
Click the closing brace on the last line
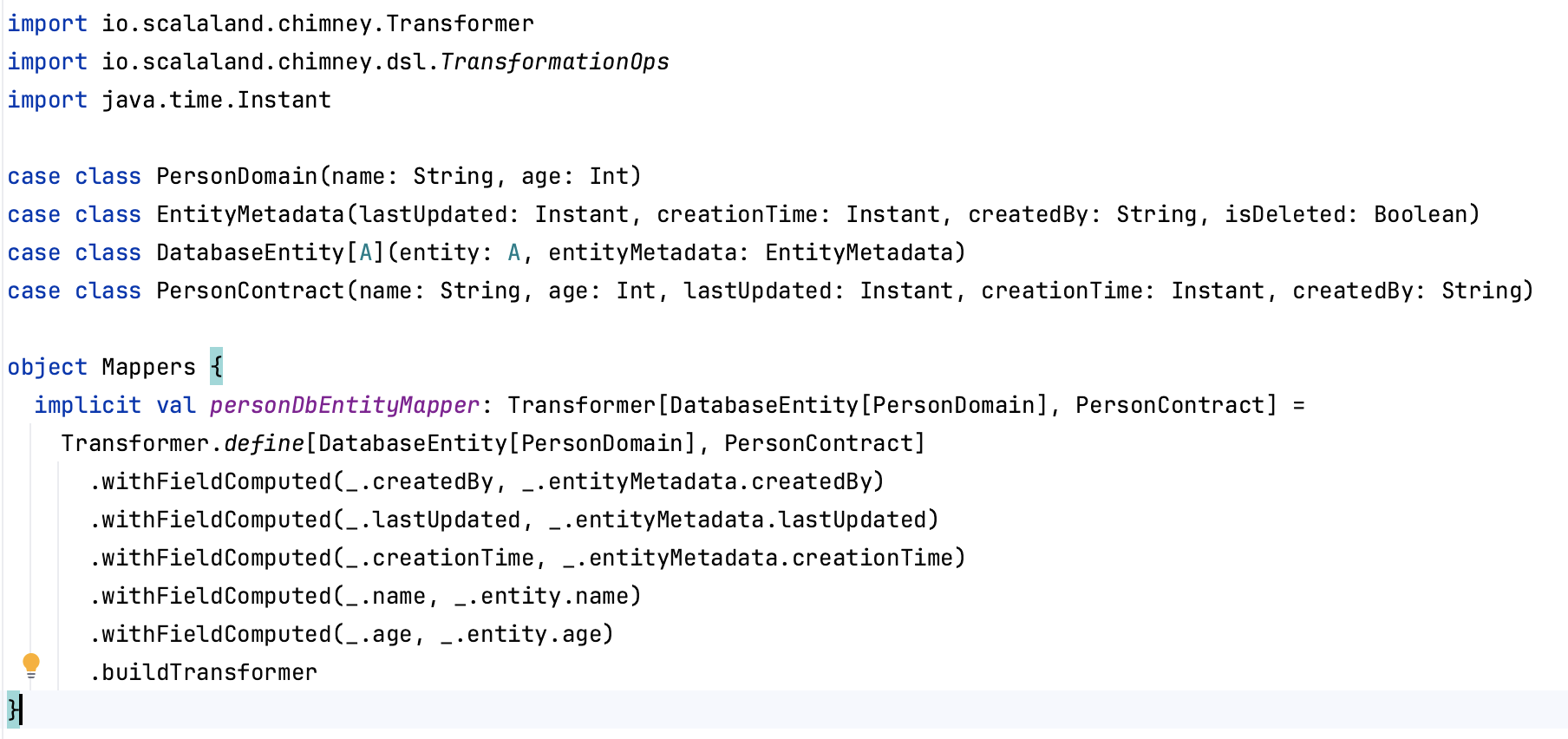pos(13,710)
